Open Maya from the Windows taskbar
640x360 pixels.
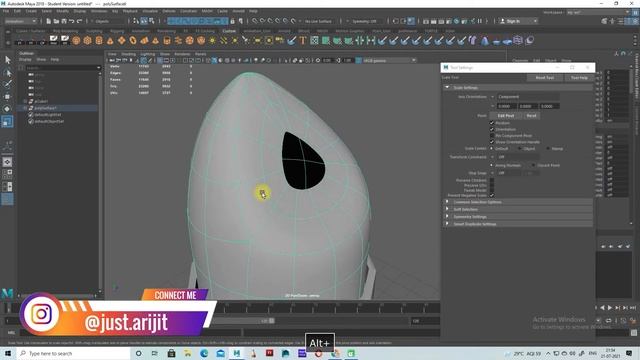pos(237,353)
